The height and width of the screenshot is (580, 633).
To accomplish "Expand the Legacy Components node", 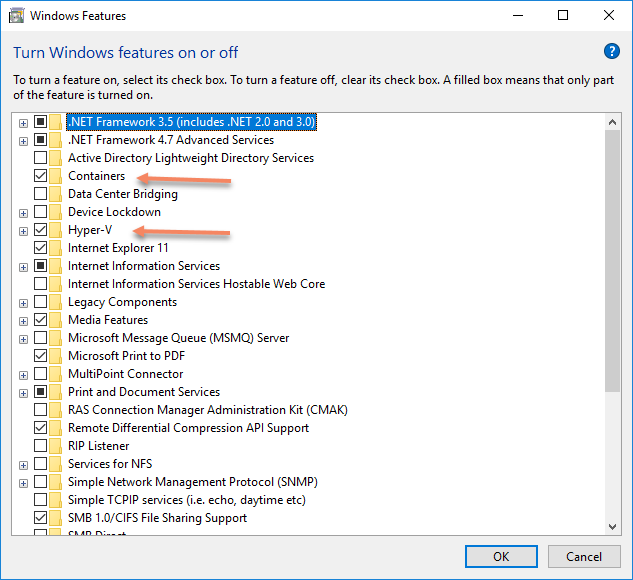I will pyautogui.click(x=23, y=303).
